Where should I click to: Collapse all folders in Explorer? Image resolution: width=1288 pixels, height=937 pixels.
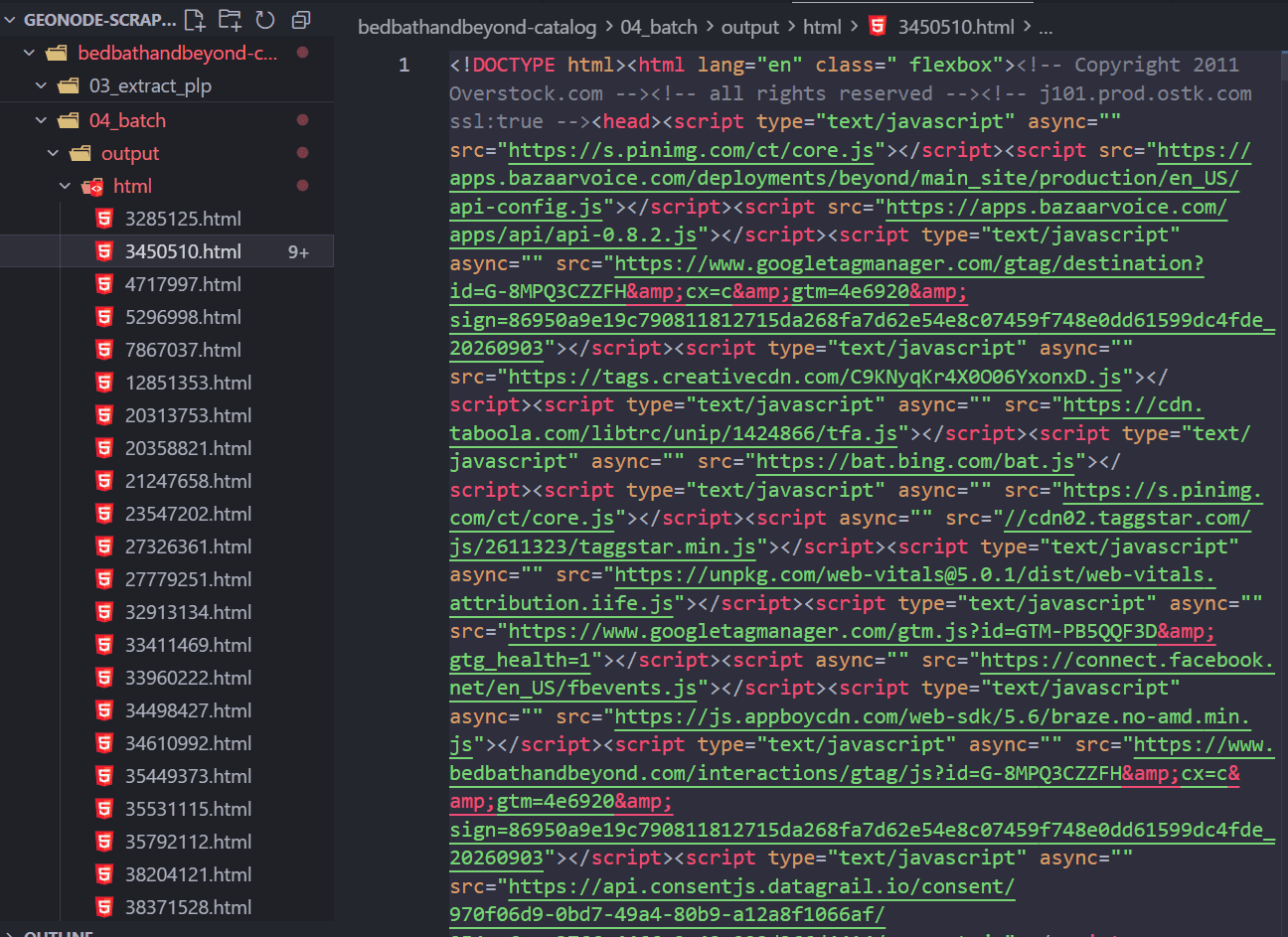click(x=300, y=19)
